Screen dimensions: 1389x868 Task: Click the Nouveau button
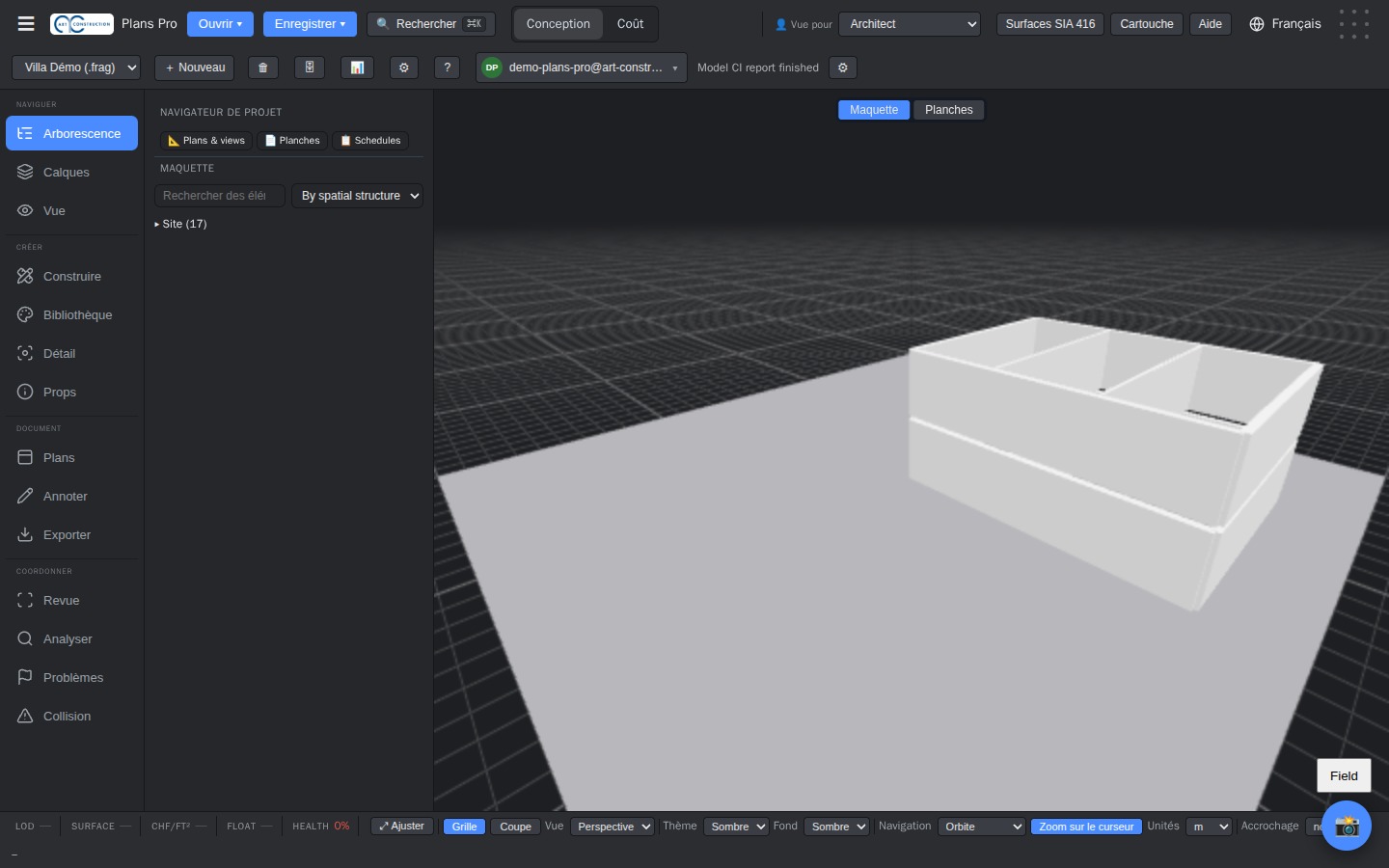[195, 68]
